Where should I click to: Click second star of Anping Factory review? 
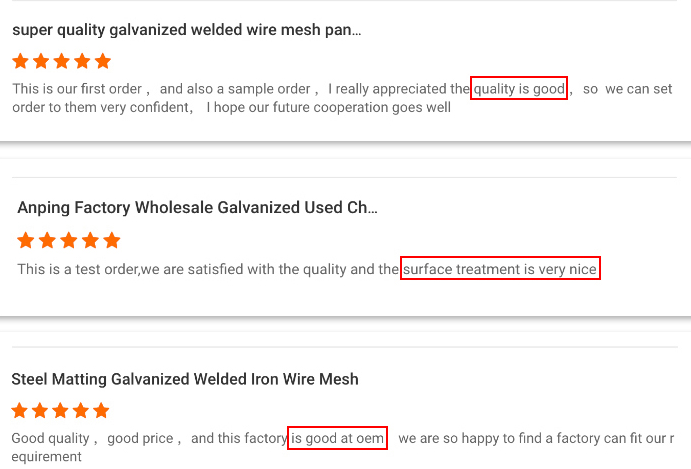tap(48, 240)
